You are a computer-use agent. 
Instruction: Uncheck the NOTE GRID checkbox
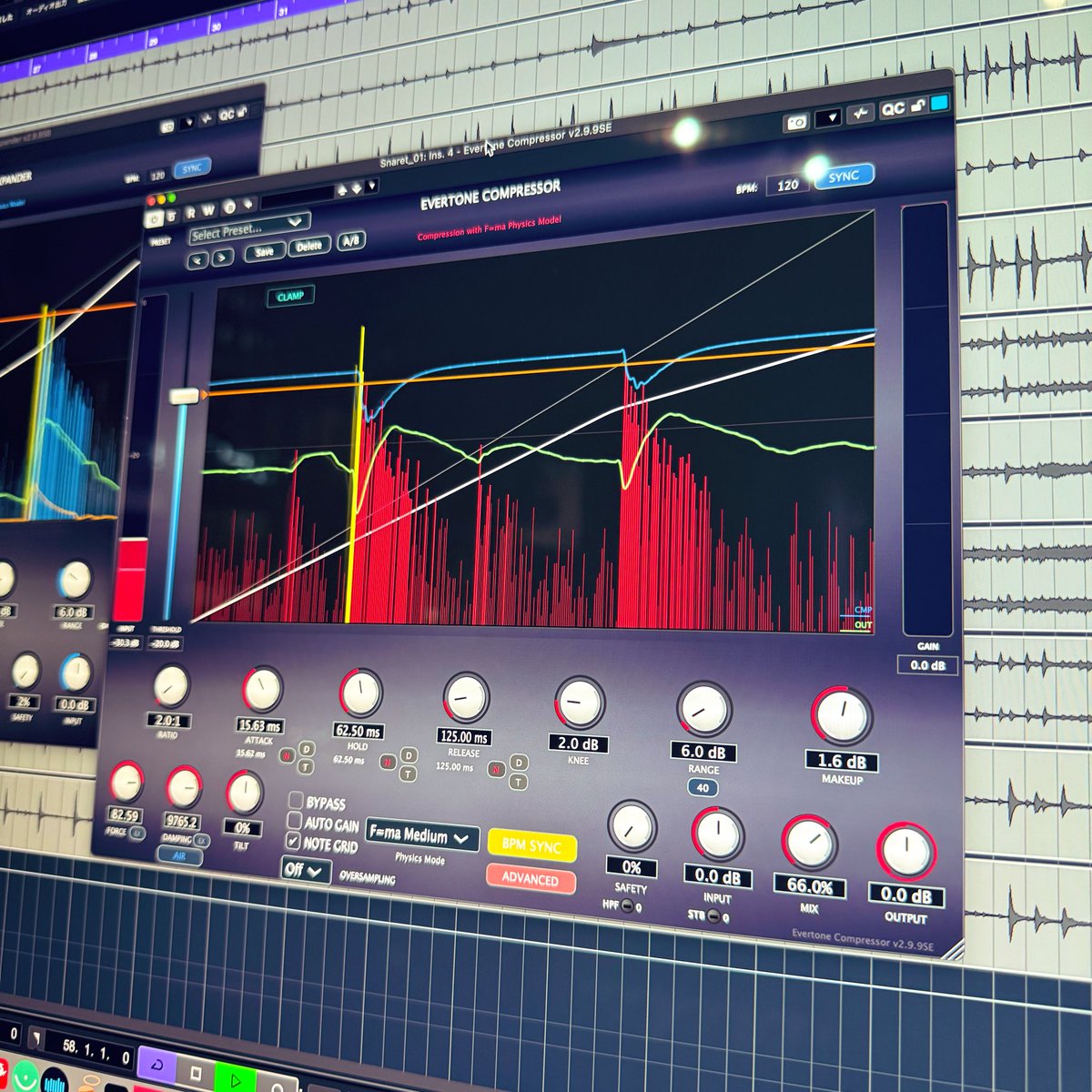pos(293,841)
